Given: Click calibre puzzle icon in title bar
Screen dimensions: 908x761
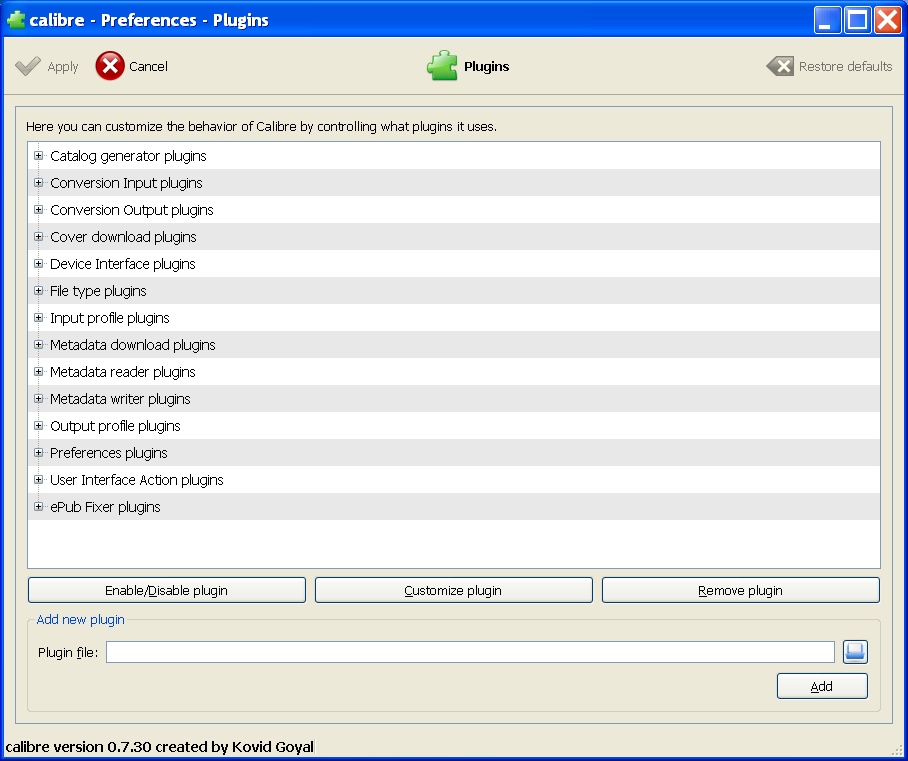Looking at the screenshot, I should click(16, 20).
